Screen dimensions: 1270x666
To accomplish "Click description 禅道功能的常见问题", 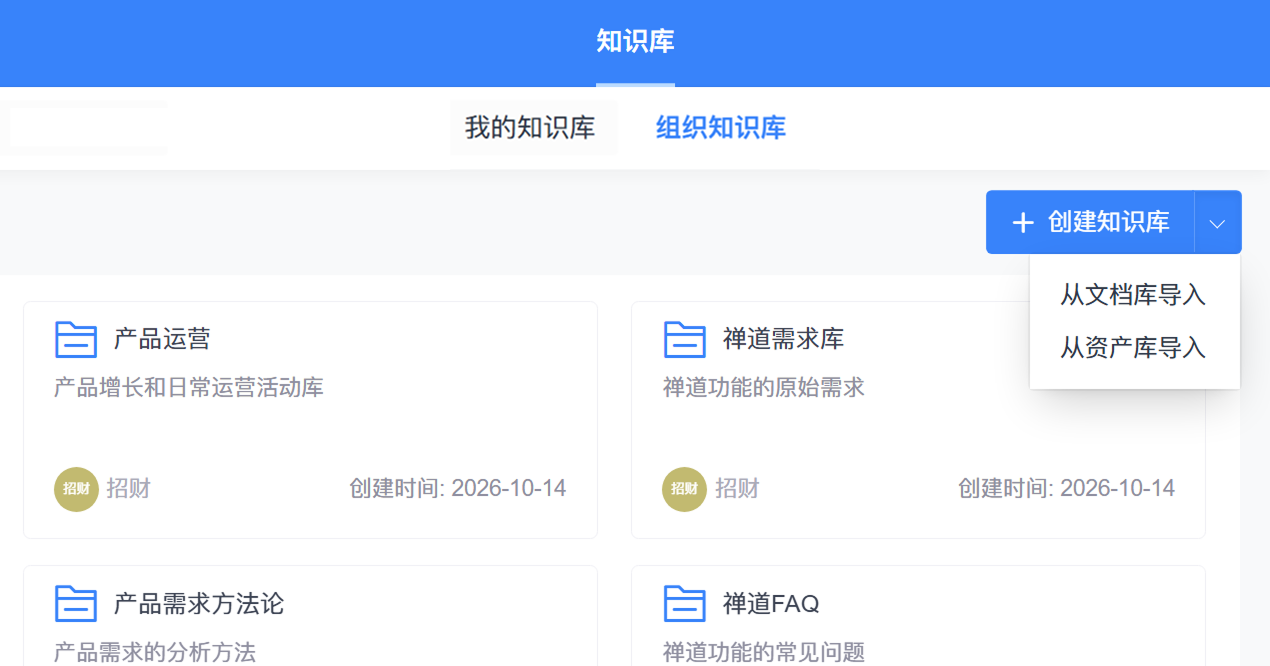I will [764, 653].
